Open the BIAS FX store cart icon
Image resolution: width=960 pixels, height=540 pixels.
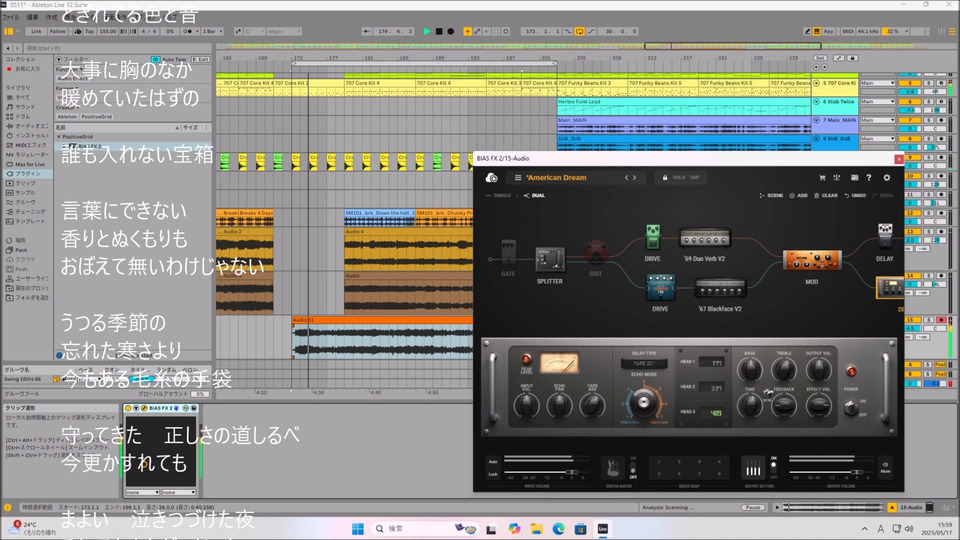822,178
